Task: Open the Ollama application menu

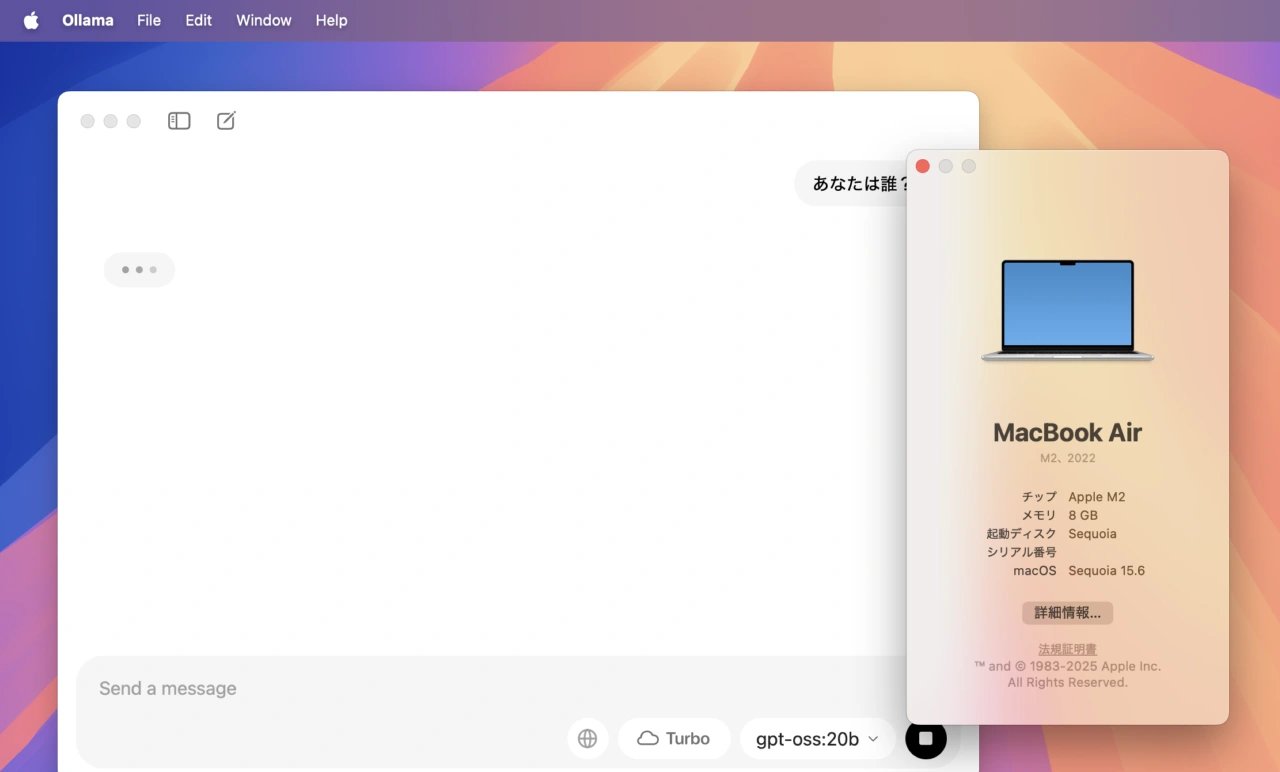Action: click(87, 20)
